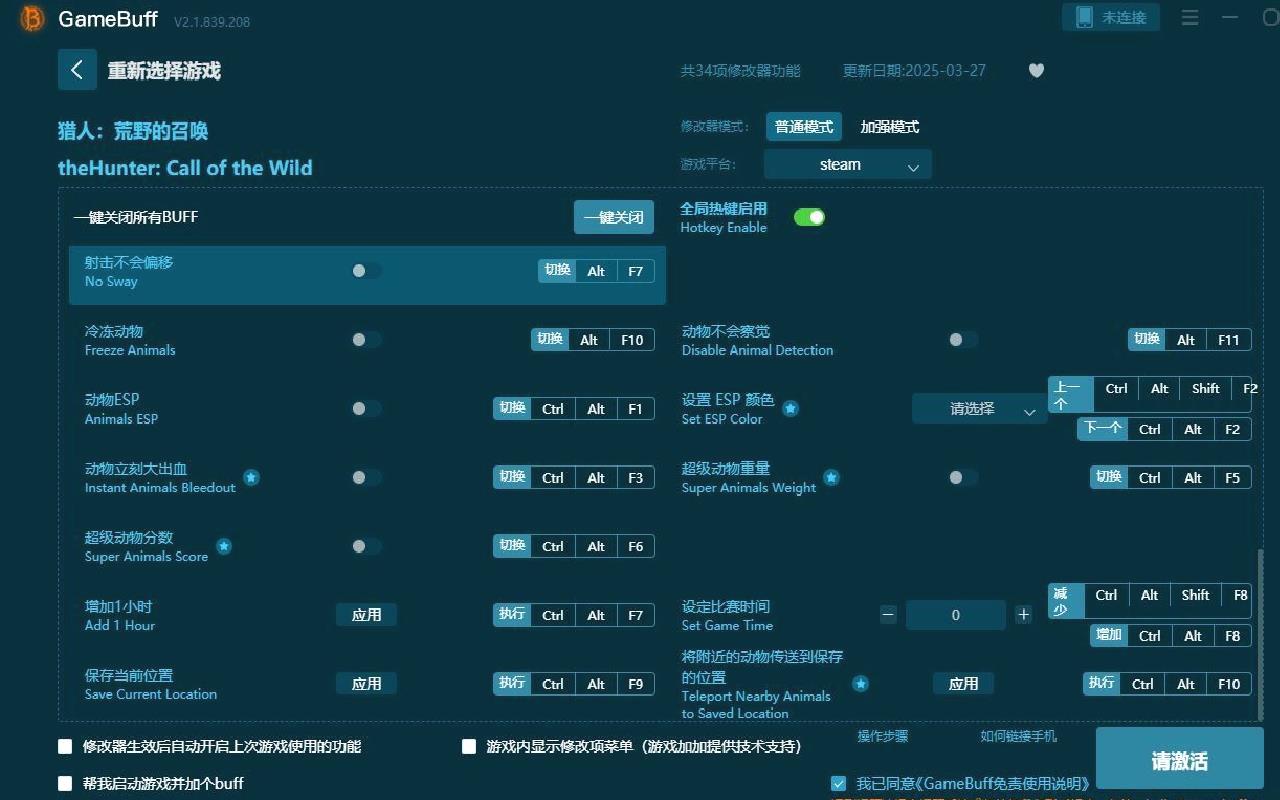Increase Set Game Time with plus button
Viewport: 1280px width, 800px height.
tap(1023, 615)
